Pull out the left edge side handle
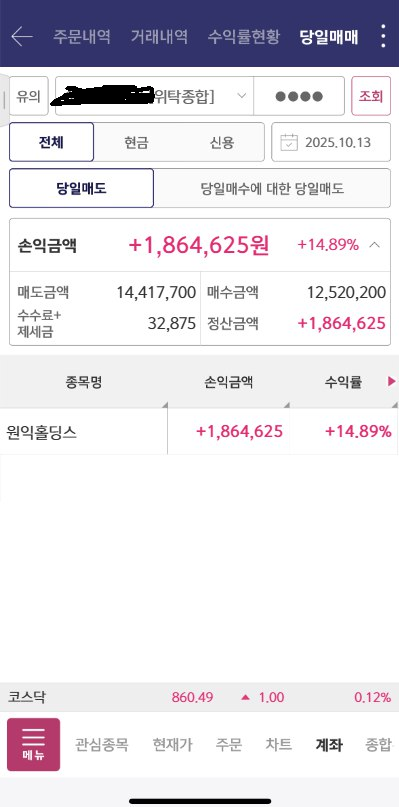This screenshot has height=807, width=400. [x=4, y=100]
